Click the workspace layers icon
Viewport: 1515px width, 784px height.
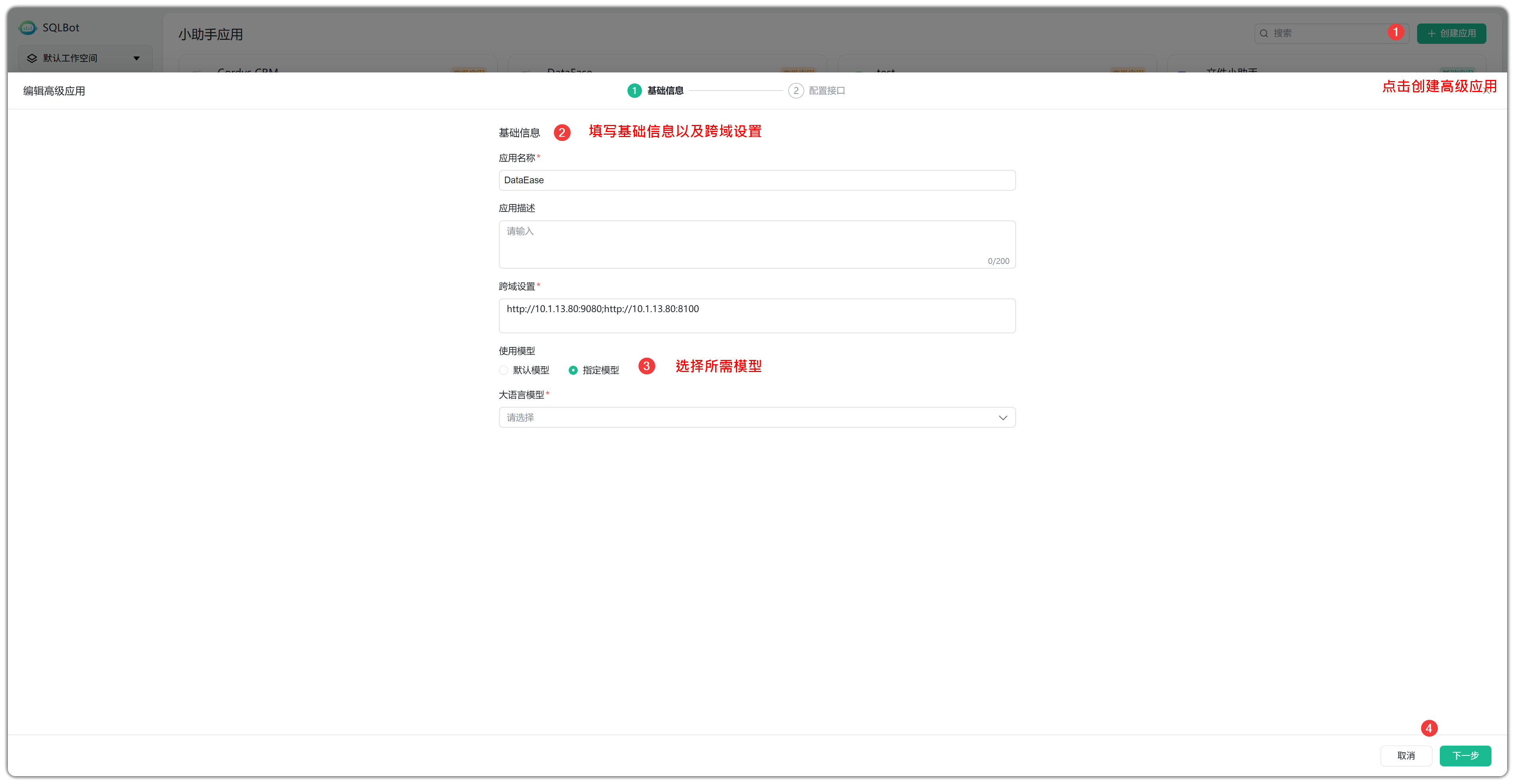[32, 58]
